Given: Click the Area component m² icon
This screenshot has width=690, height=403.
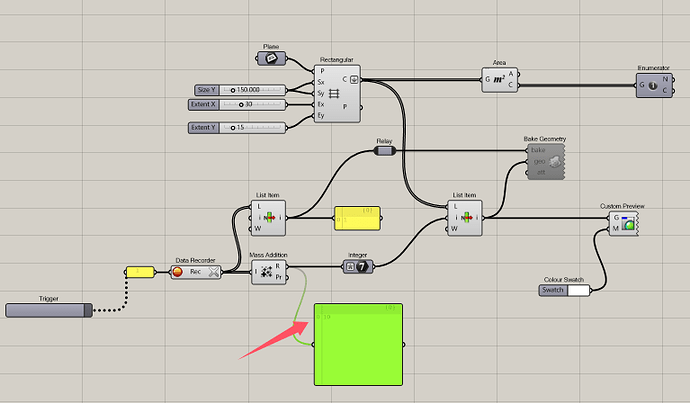Looking at the screenshot, I should [499, 80].
